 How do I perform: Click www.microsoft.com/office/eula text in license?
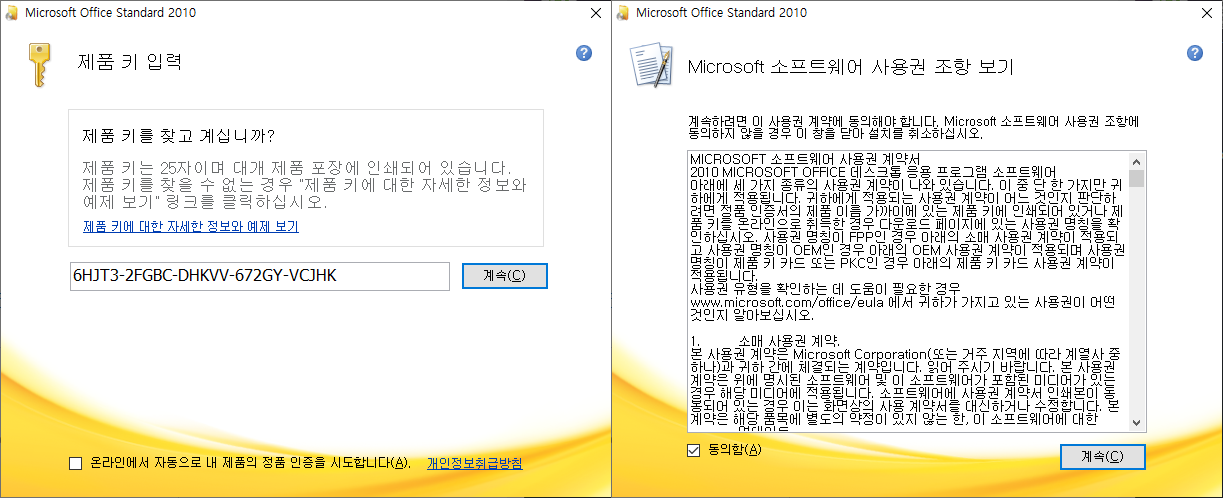tap(790, 301)
